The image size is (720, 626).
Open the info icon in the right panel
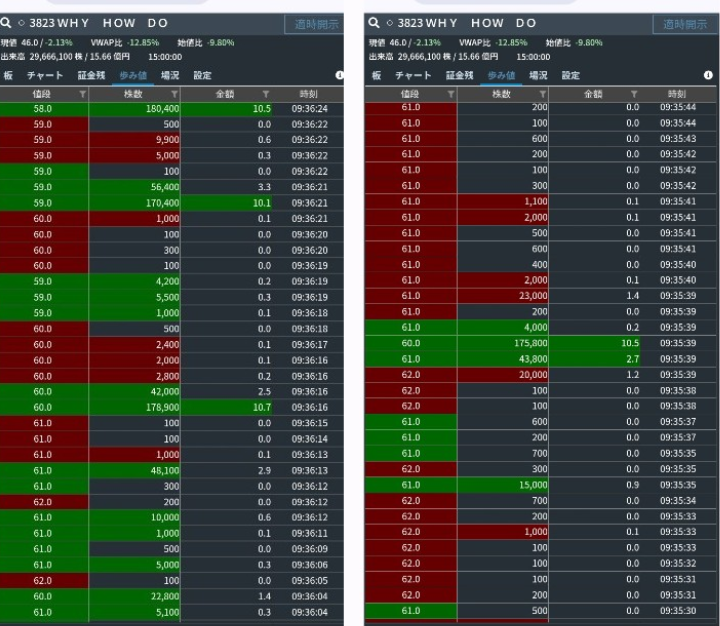coord(708,75)
